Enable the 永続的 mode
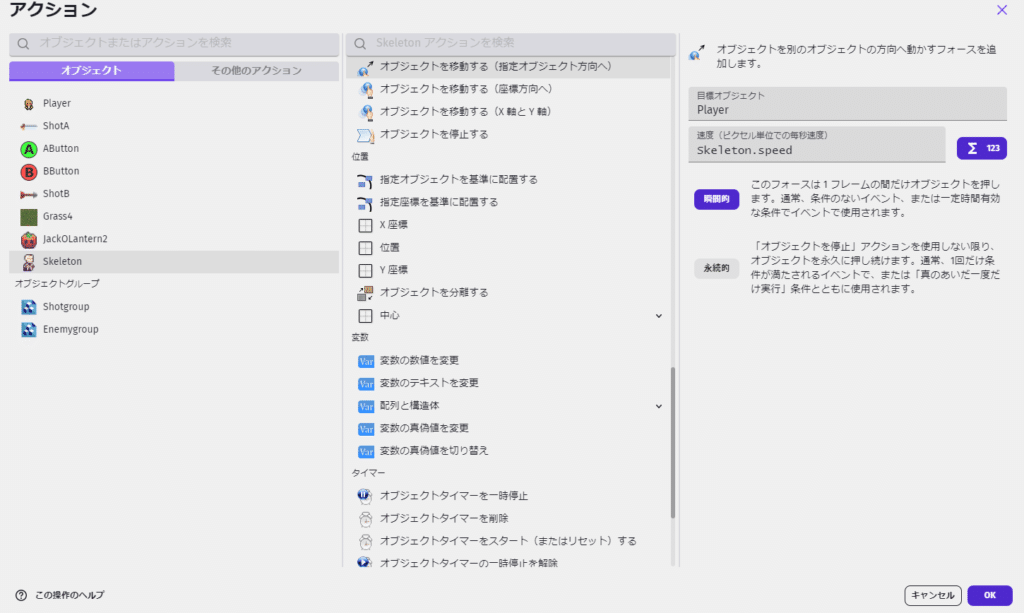 (716, 268)
